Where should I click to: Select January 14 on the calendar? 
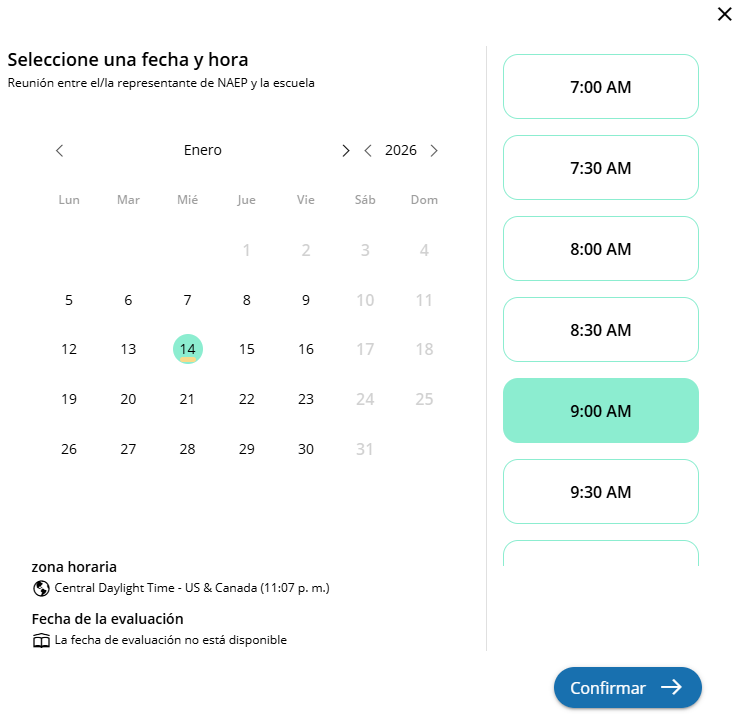point(187,349)
